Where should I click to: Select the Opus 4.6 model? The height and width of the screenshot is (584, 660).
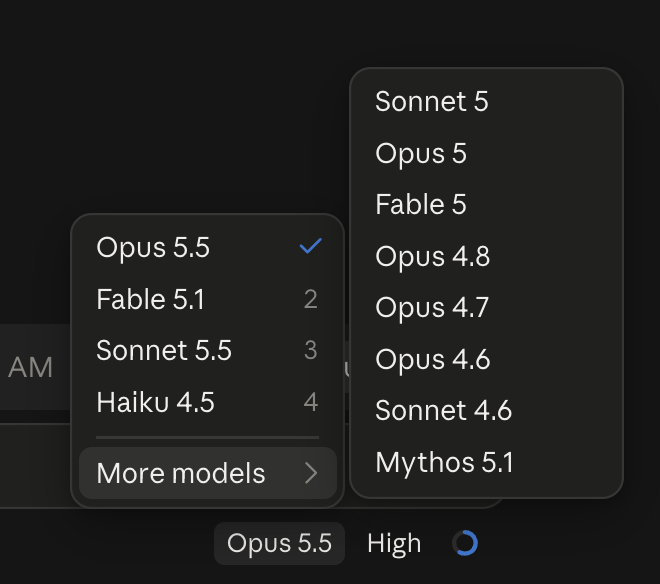tap(486, 359)
